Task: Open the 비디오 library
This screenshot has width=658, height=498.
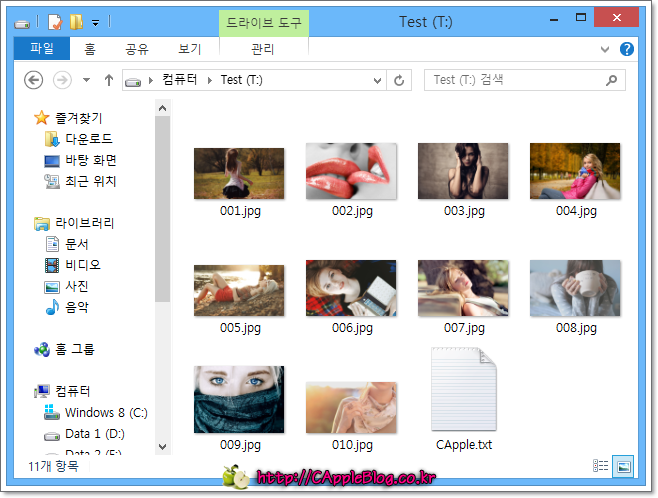Action: click(83, 265)
